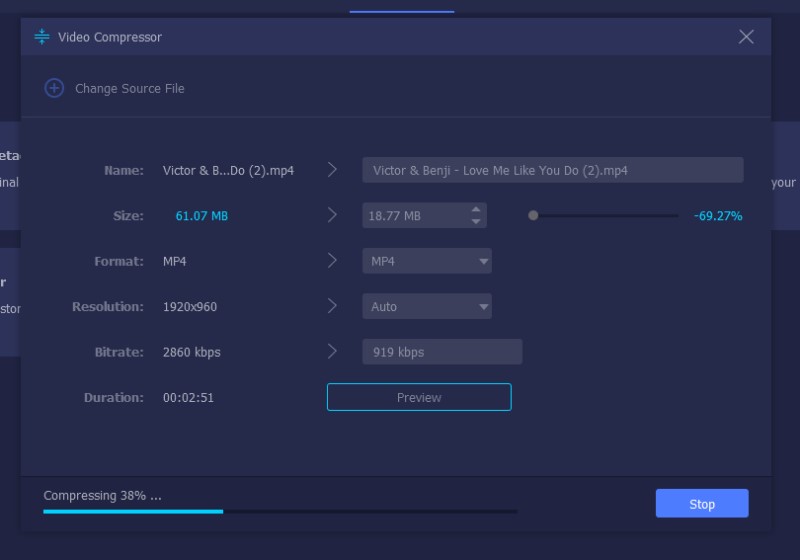The height and width of the screenshot is (560, 800).
Task: Click the plus icon to change source file
Action: click(54, 88)
